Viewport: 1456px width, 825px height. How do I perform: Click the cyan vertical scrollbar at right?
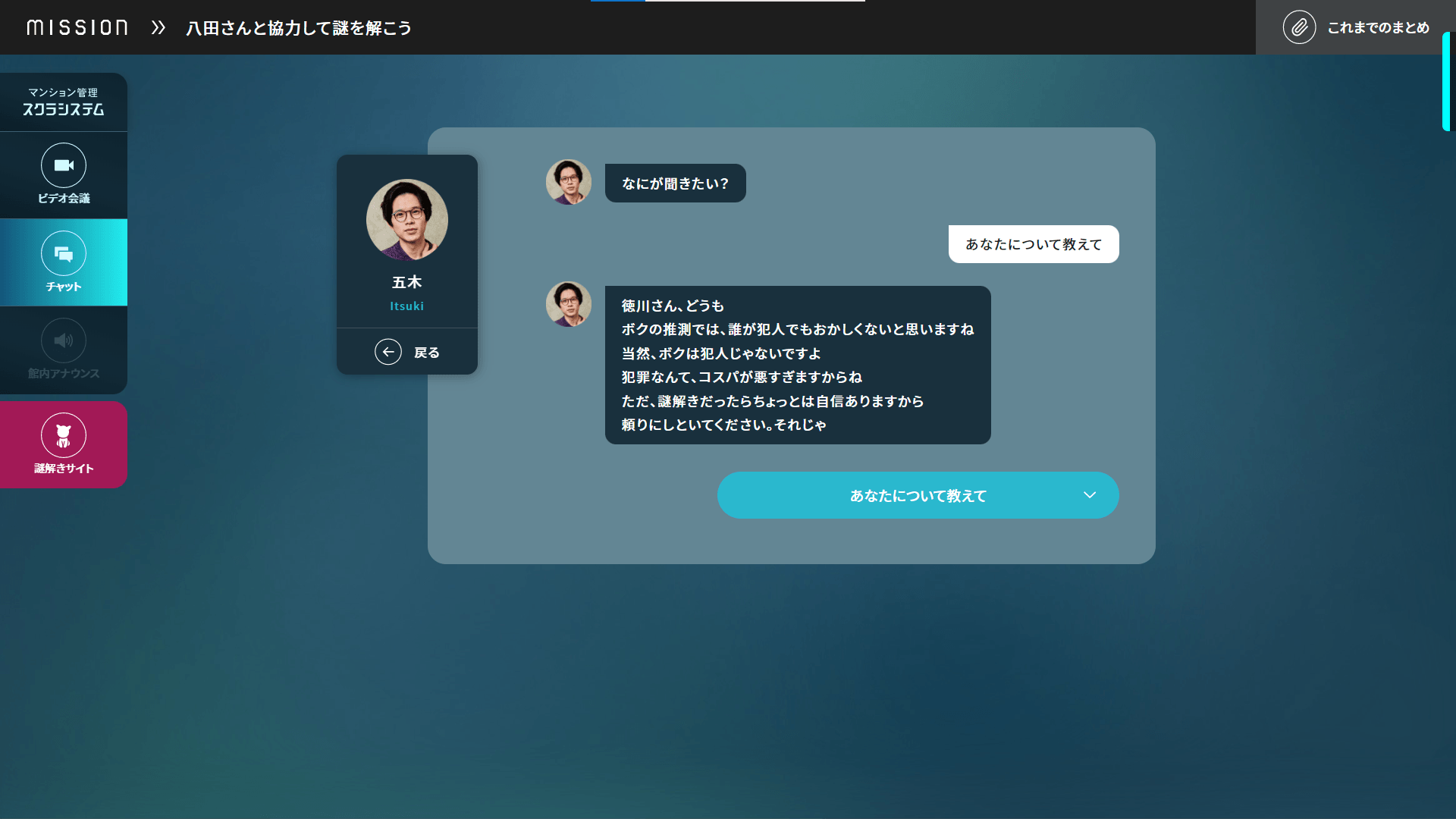[x=1446, y=82]
